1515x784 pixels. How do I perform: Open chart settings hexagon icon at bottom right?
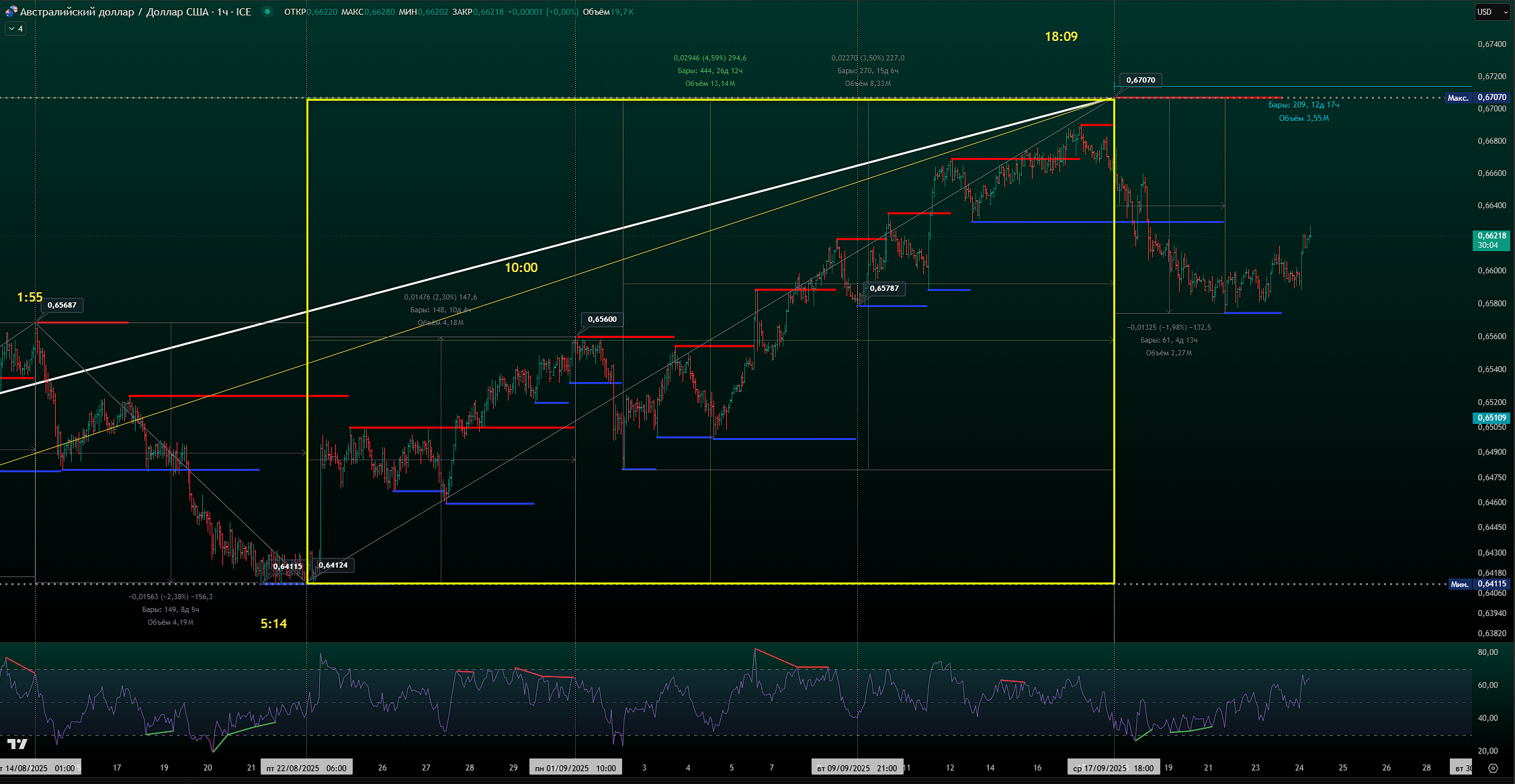[1493, 768]
